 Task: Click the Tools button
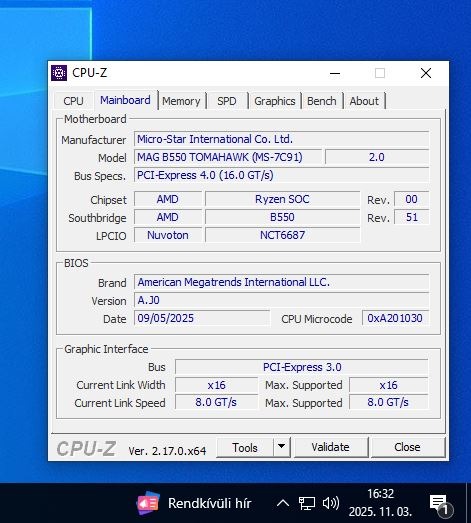pos(245,447)
